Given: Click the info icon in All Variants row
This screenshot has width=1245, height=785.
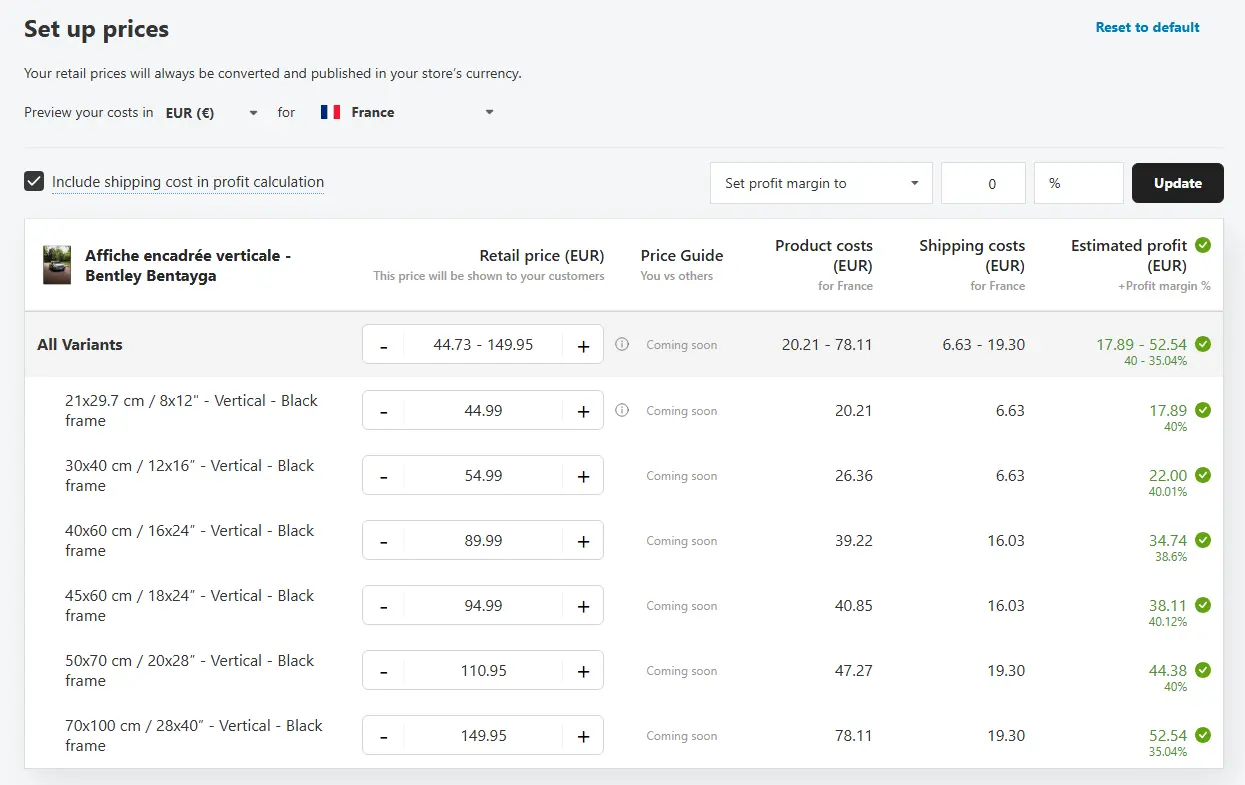Looking at the screenshot, I should point(622,345).
